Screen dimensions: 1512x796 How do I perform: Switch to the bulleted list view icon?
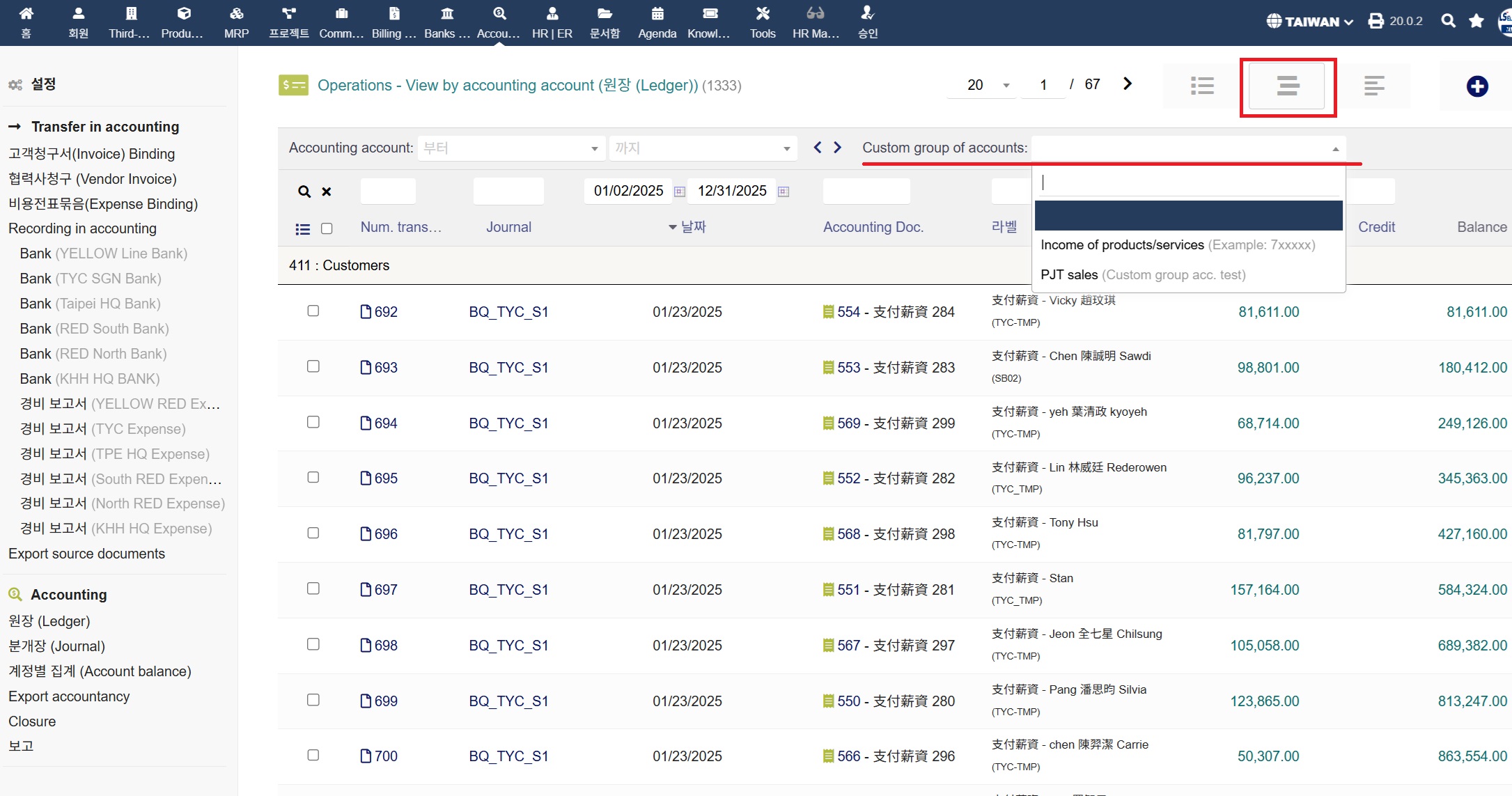tap(1202, 86)
